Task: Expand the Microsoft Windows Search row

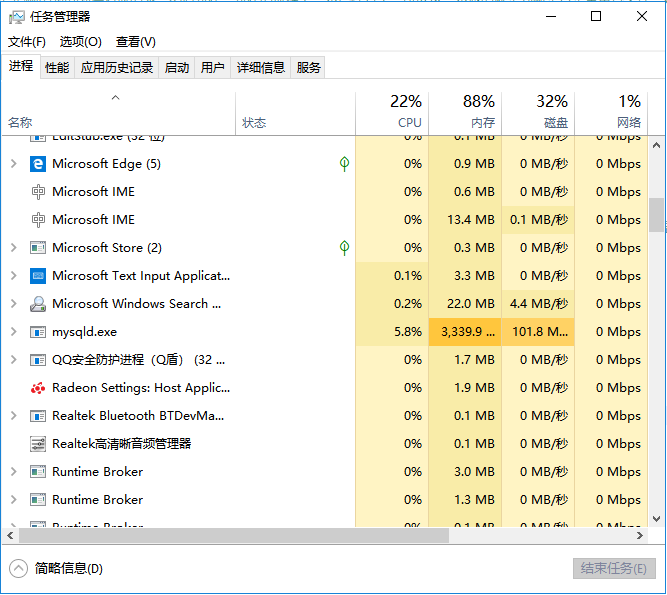Action: (x=14, y=304)
